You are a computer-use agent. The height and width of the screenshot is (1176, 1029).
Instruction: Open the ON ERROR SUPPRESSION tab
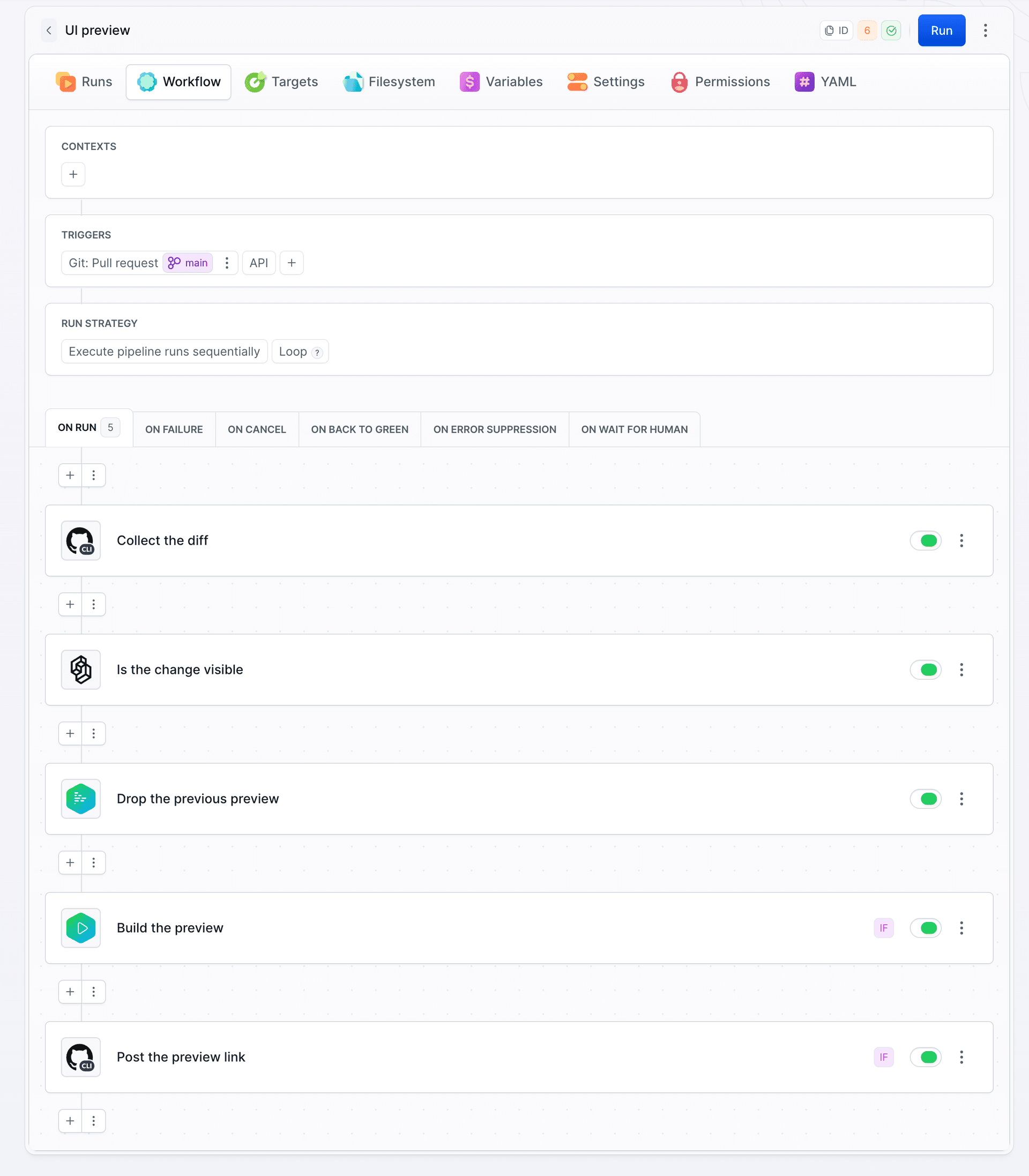494,429
